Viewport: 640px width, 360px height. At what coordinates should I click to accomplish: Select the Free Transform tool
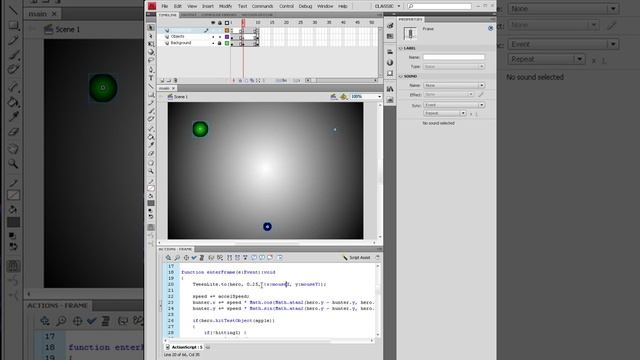click(x=151, y=44)
